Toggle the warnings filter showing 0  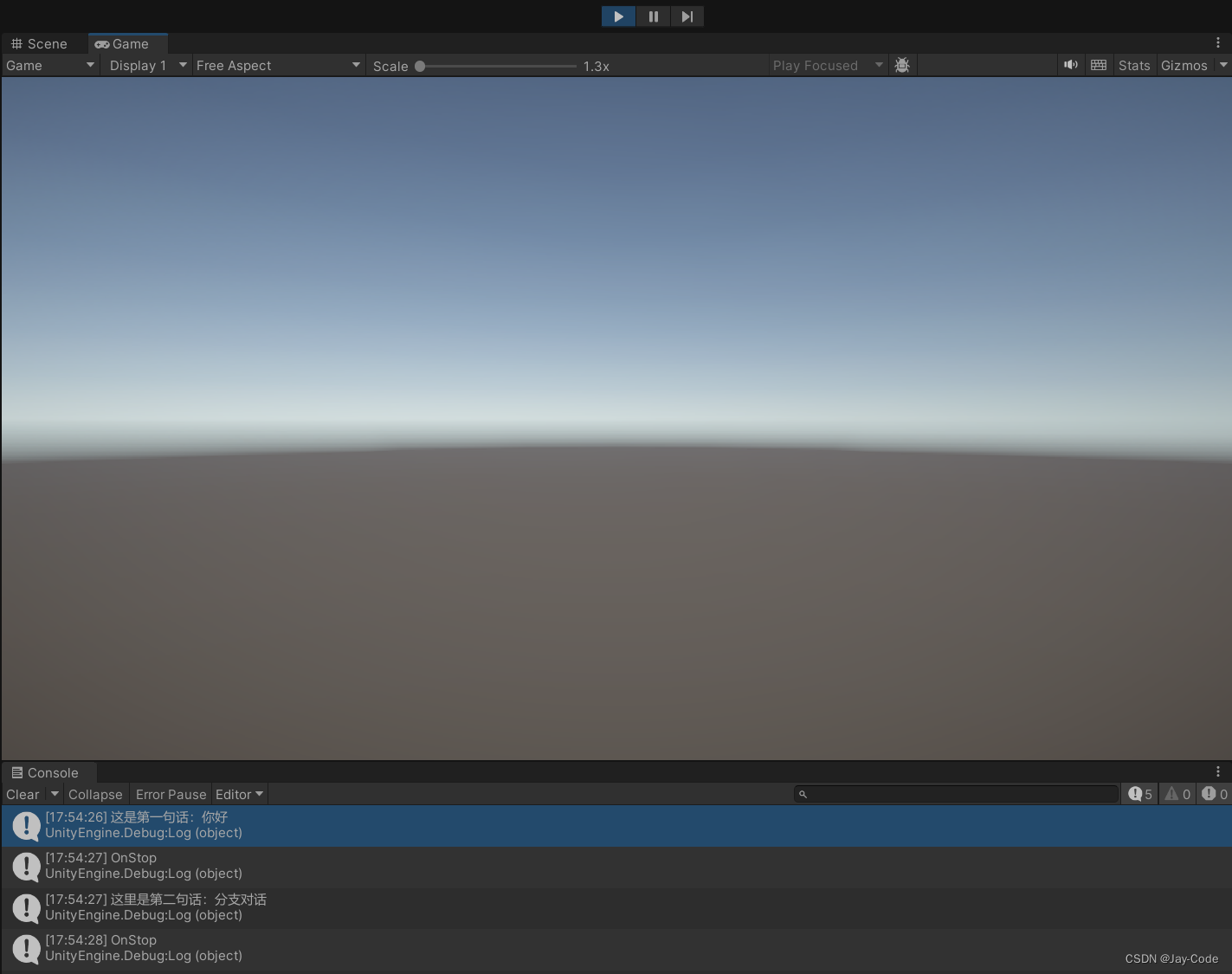(x=1177, y=794)
